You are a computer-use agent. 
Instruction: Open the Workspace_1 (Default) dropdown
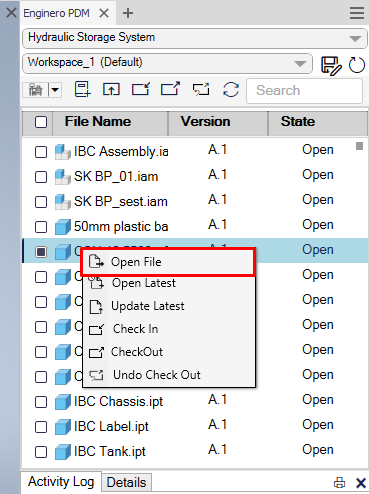click(x=300, y=63)
